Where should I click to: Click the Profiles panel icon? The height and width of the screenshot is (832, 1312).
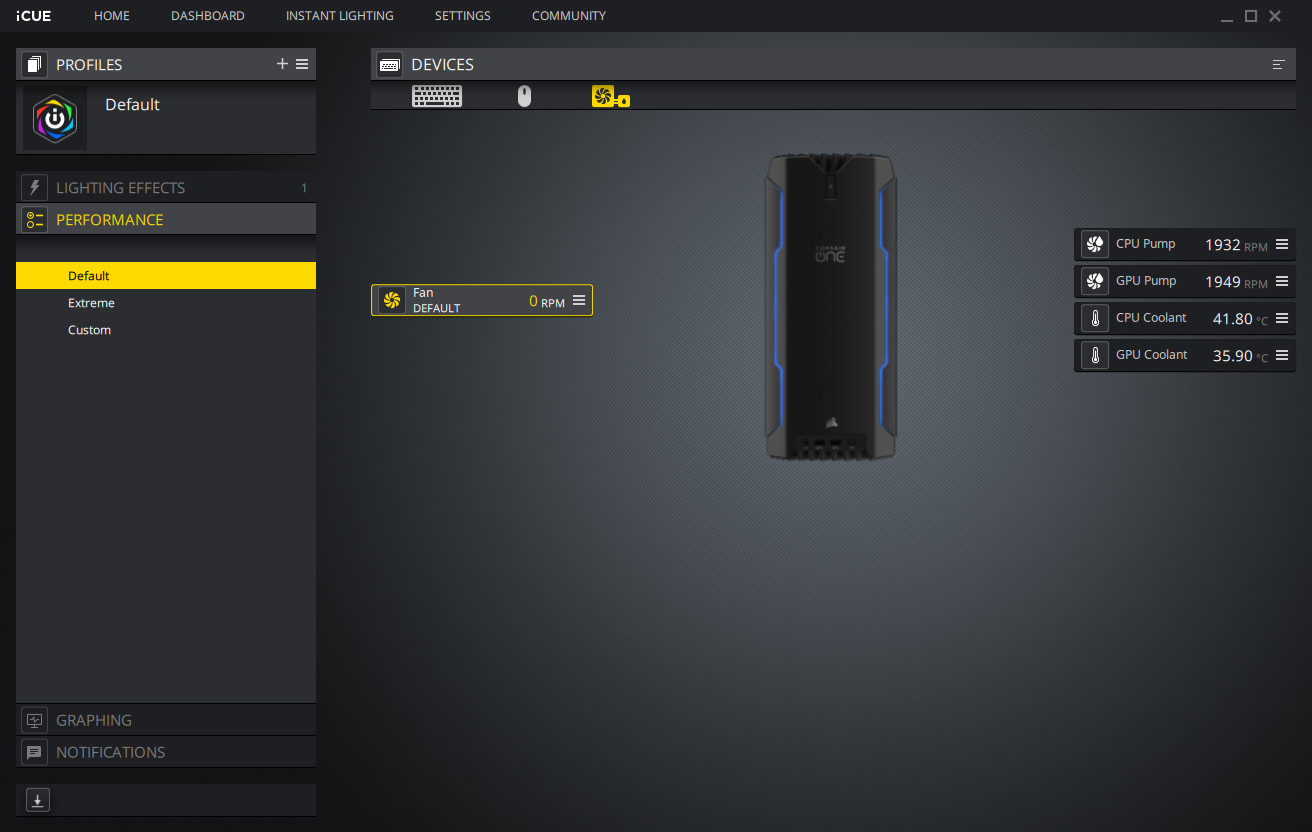(35, 65)
